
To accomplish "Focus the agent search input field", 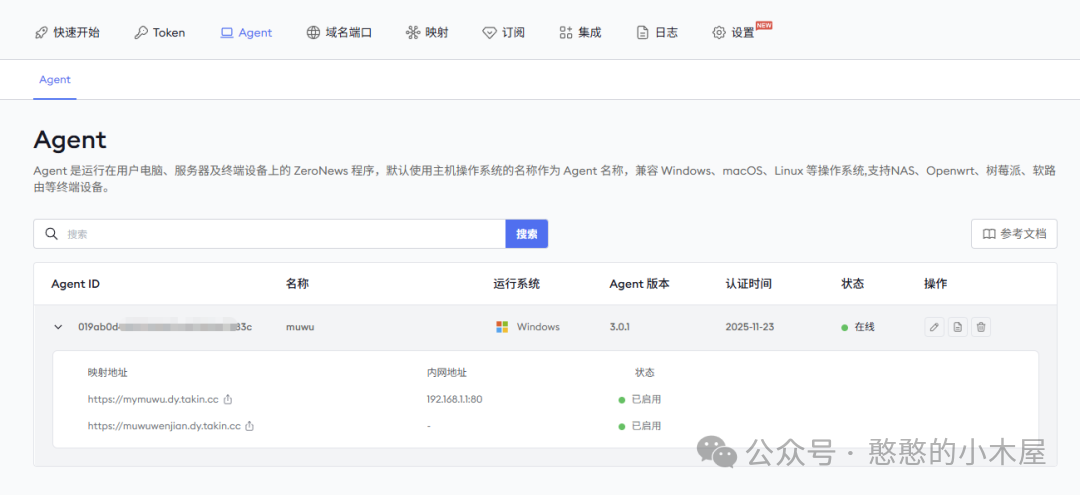I will (x=280, y=234).
